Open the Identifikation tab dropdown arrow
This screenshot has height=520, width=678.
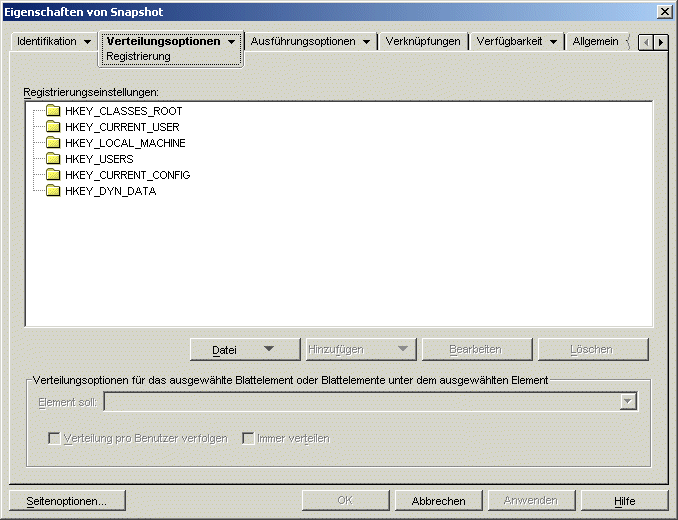pyautogui.click(x=87, y=42)
